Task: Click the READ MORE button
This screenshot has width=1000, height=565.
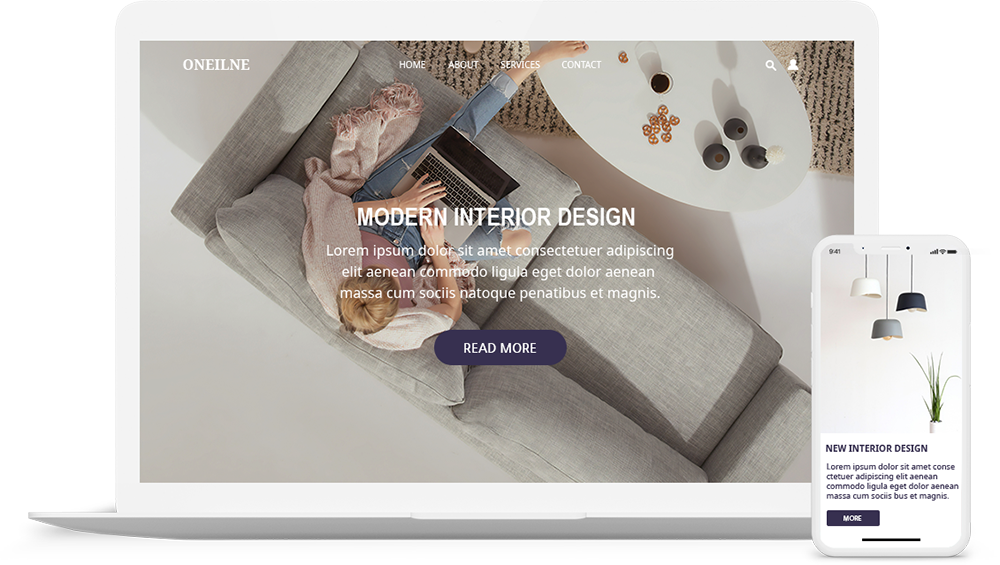Action: (x=500, y=348)
